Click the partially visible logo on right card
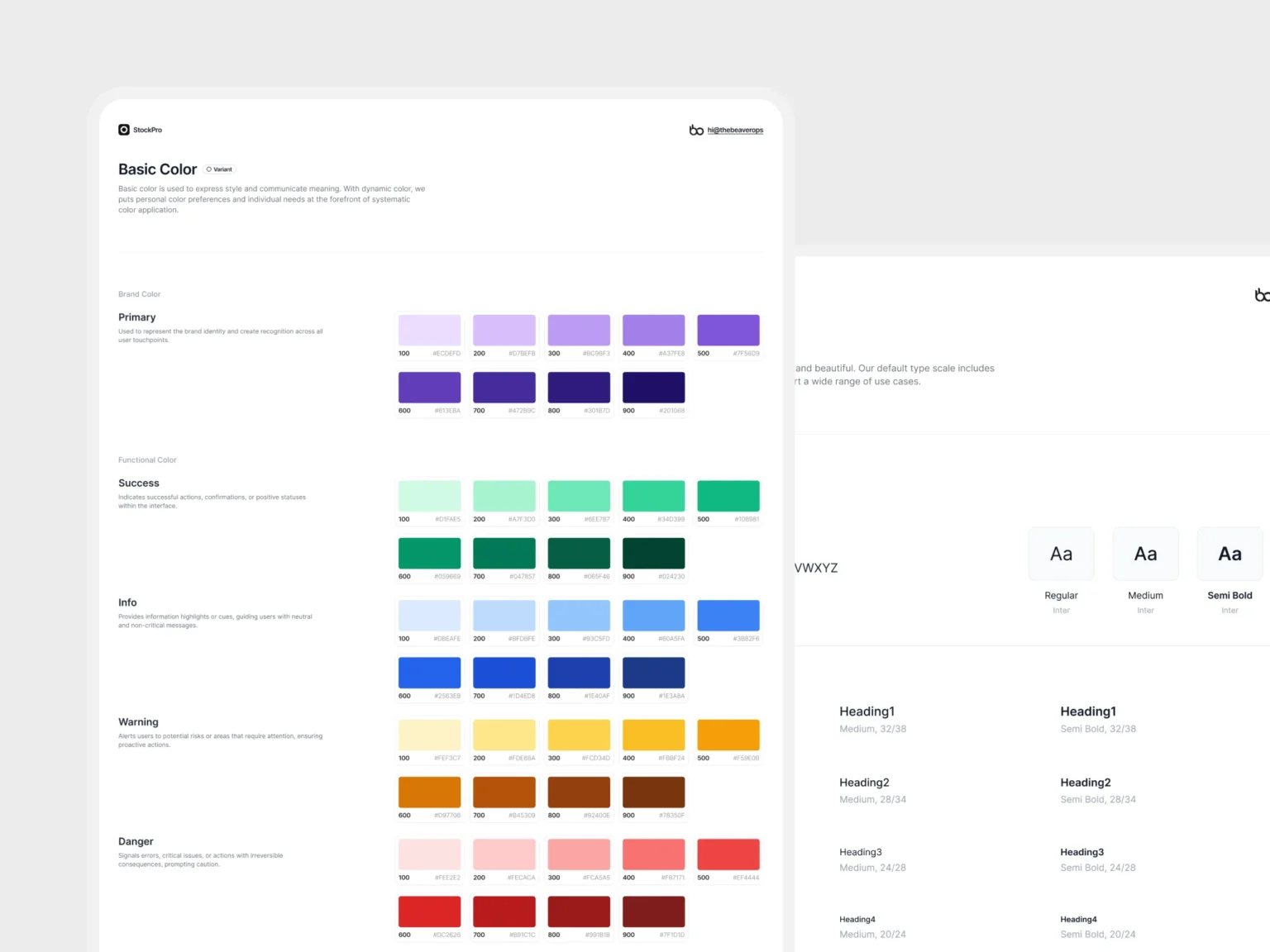The image size is (1270, 952). pos(1261,295)
